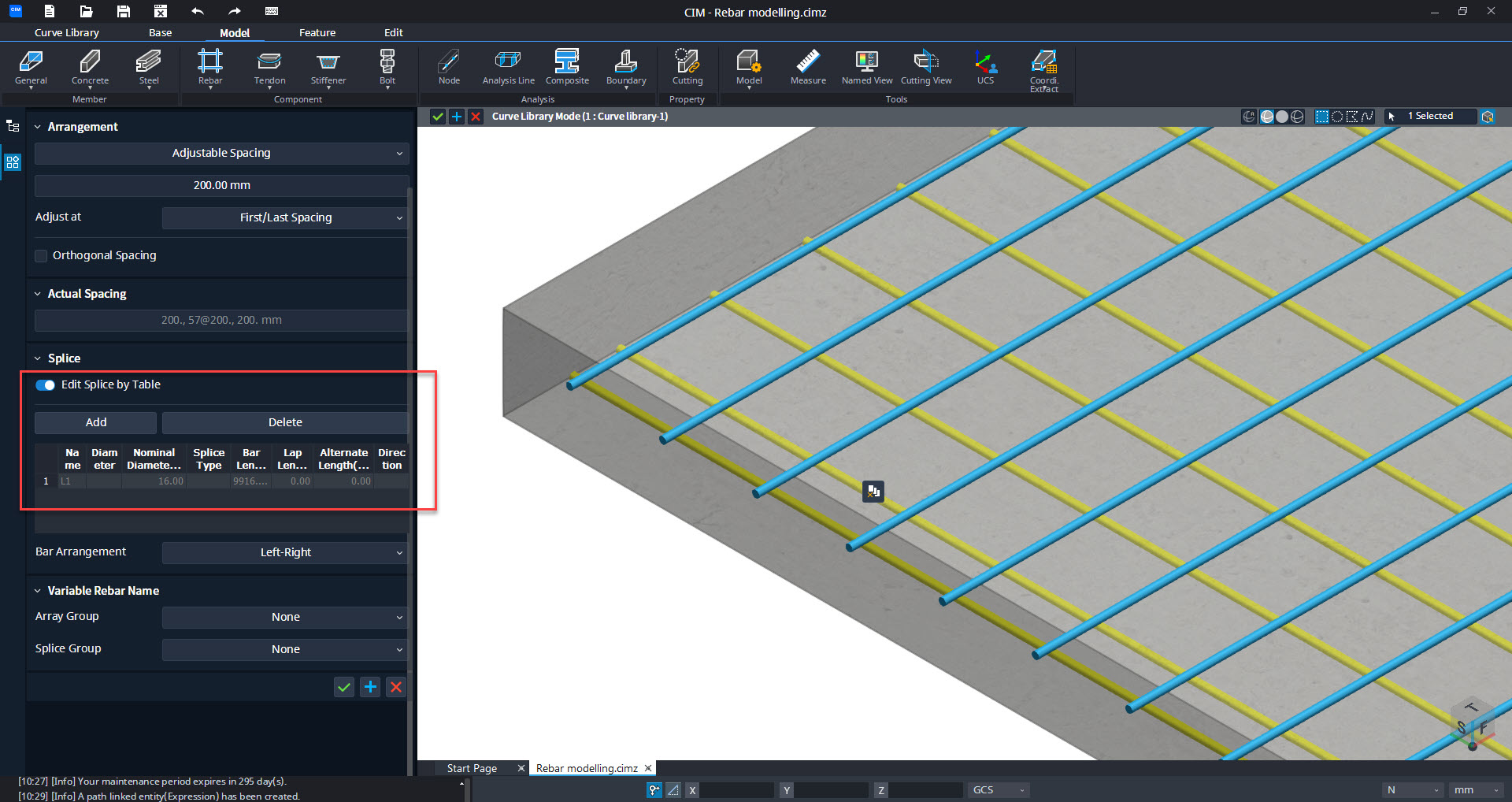Viewport: 1512px width, 802px height.
Task: Switch to the Edit ribbon tab
Action: [x=394, y=32]
